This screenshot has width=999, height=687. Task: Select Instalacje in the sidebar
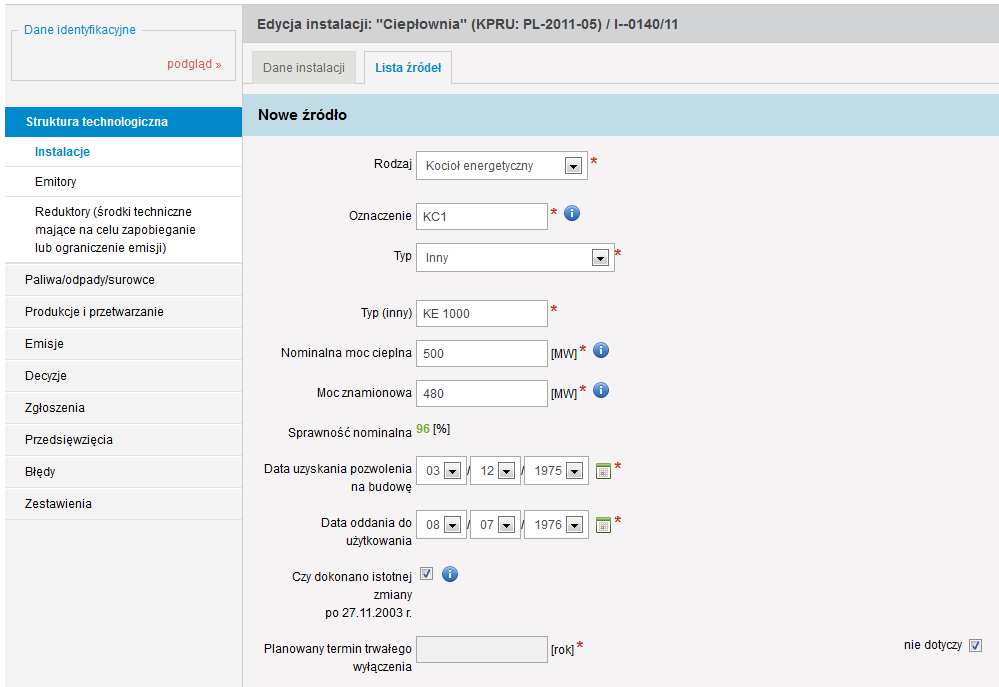pos(124,152)
